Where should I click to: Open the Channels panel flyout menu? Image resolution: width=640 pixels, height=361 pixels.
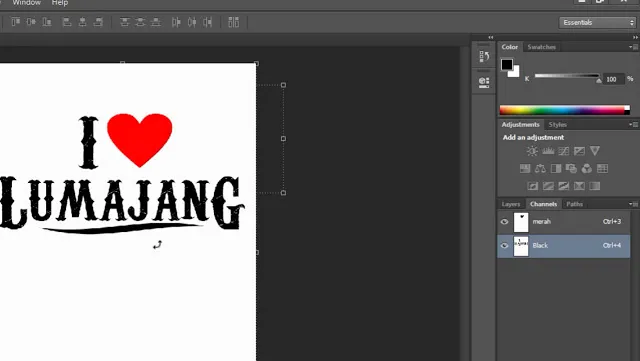pos(633,204)
